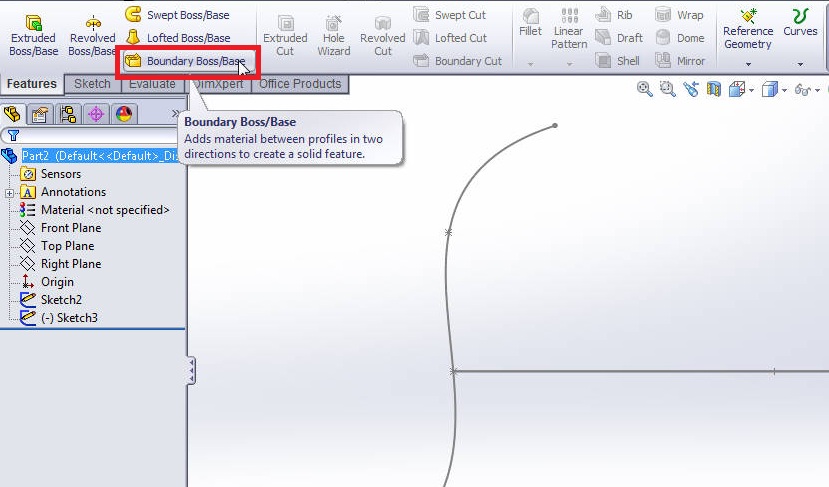The width and height of the screenshot is (829, 487).
Task: Choose the Boundary Cut tool
Action: [457, 61]
